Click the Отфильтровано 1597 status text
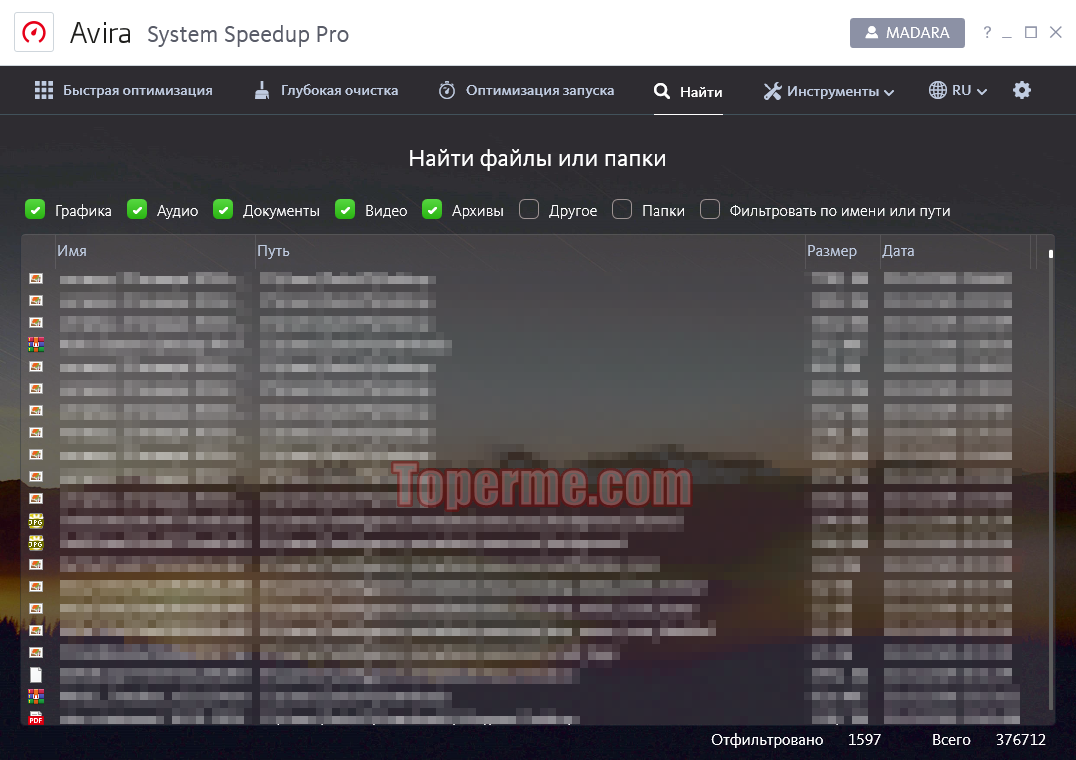The width and height of the screenshot is (1076, 760). tap(796, 739)
